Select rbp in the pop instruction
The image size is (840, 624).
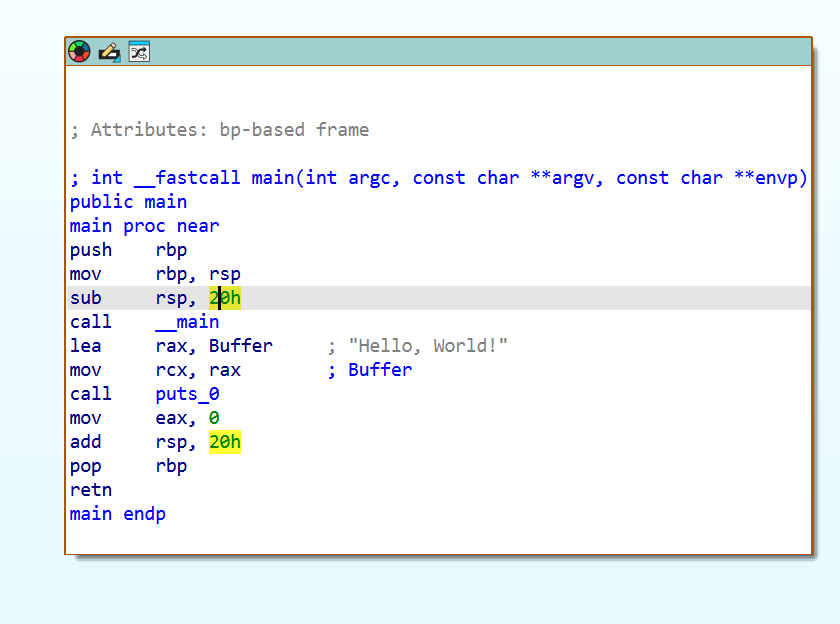171,466
